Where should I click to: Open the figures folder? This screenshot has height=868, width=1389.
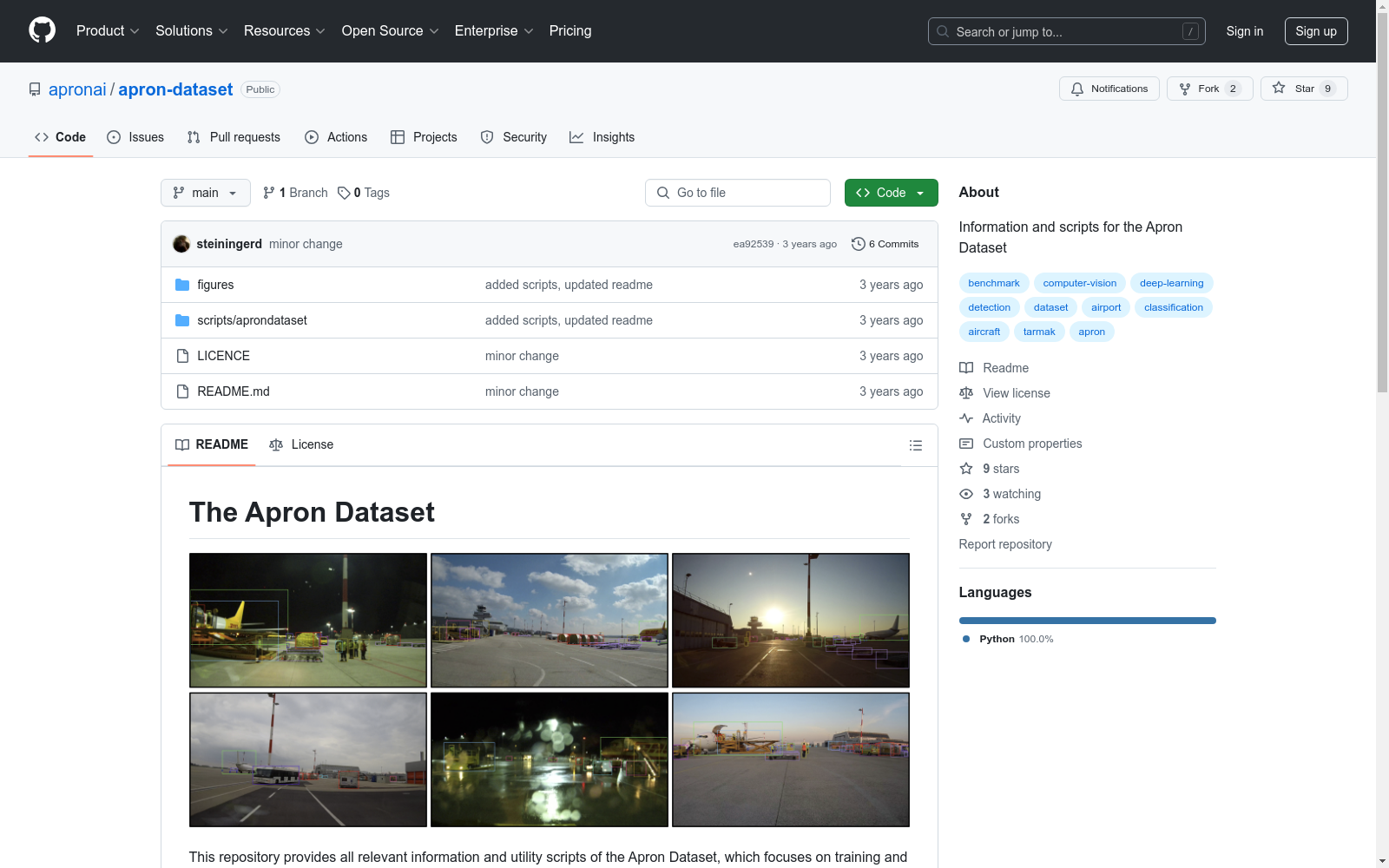(215, 285)
